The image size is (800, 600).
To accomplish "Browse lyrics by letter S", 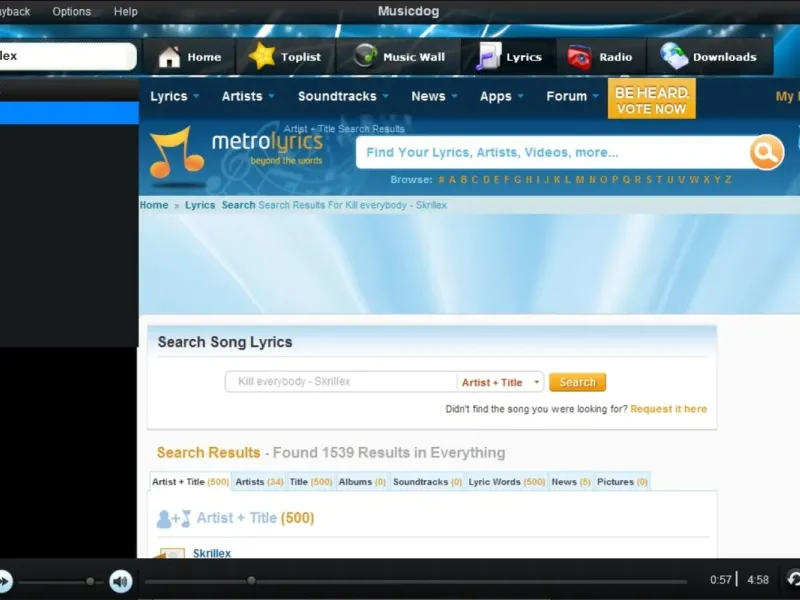I will click(x=649, y=180).
